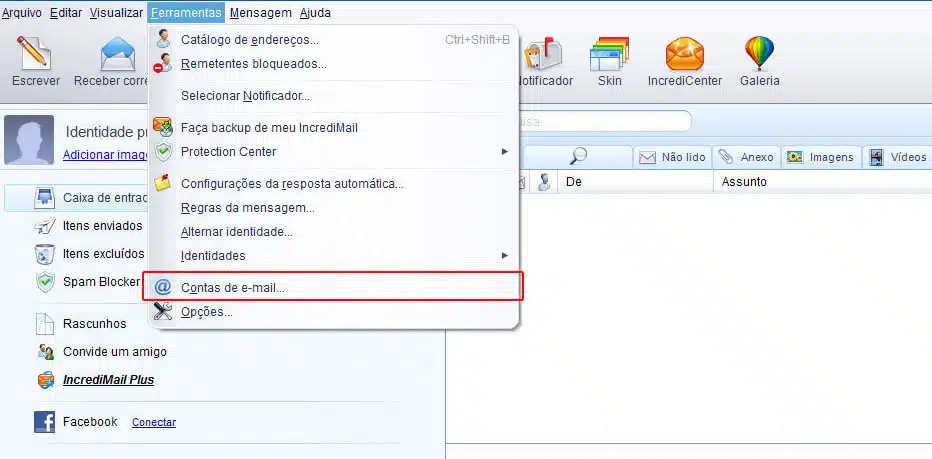Click the Receber correio mail icon
Screen dimensions: 932x459
click(118, 54)
